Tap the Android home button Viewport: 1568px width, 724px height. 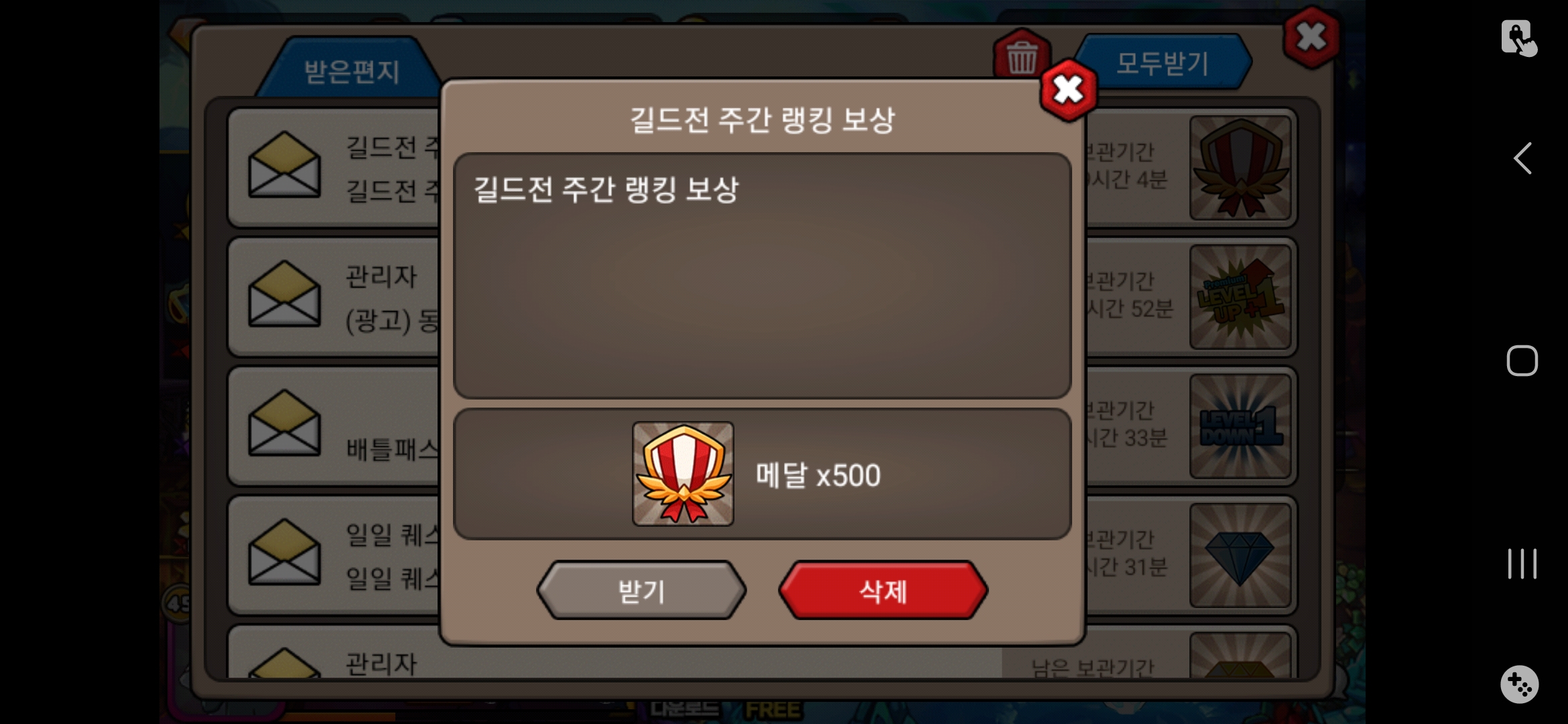1522,361
